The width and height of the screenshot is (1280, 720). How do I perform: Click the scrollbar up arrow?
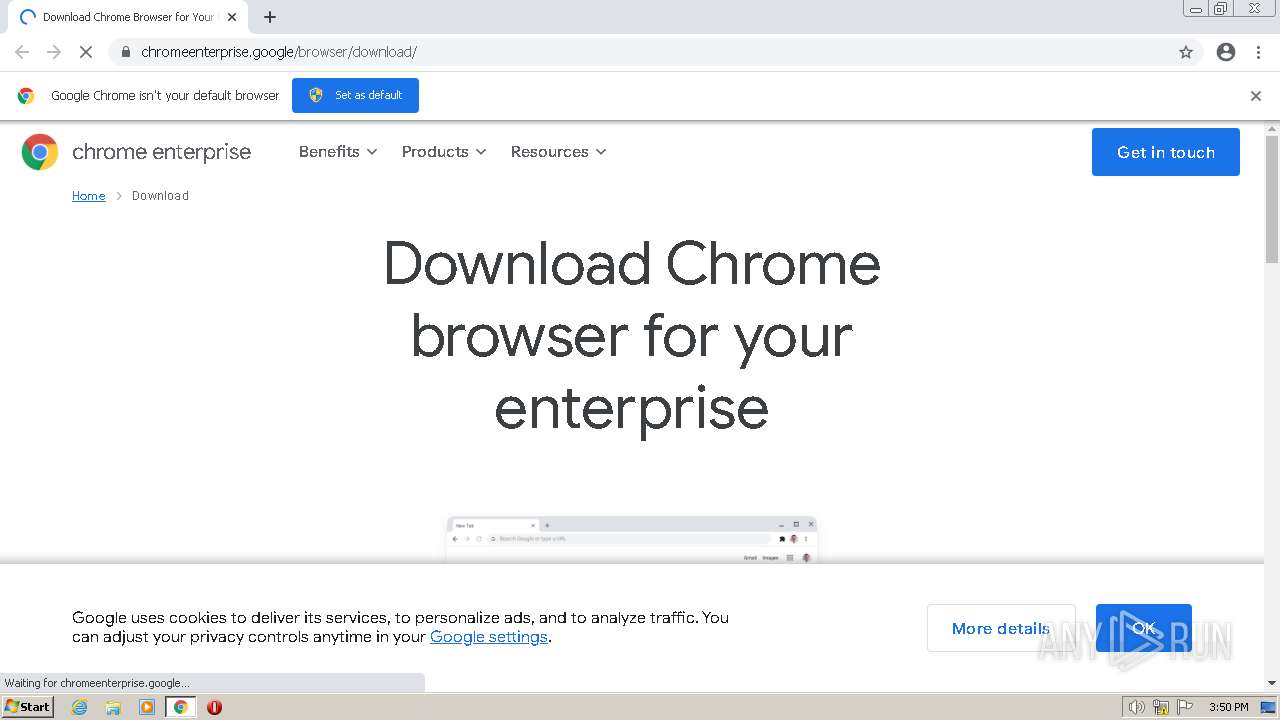[1272, 129]
